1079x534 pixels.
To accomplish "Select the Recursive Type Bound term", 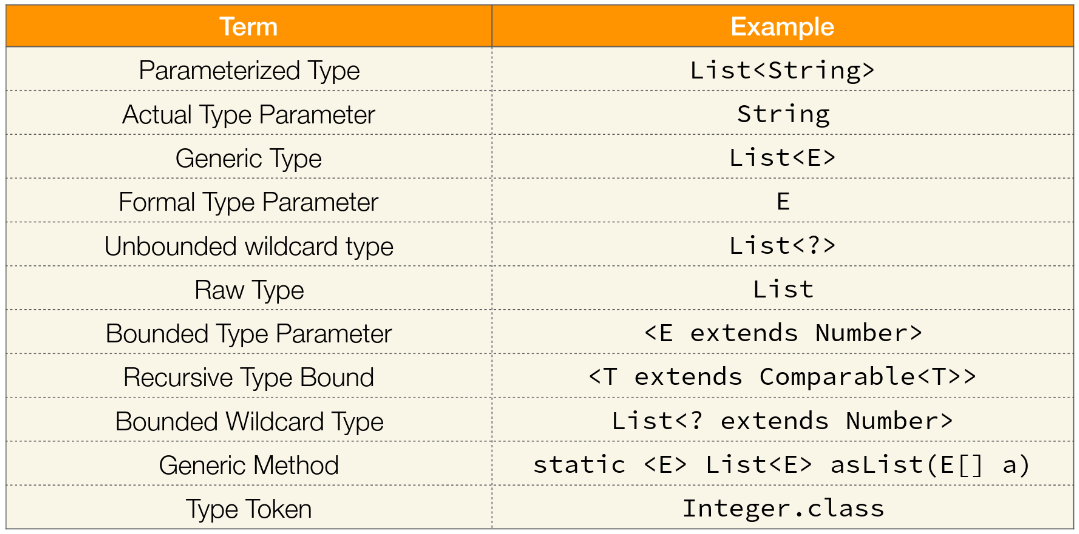I will 249,377.
